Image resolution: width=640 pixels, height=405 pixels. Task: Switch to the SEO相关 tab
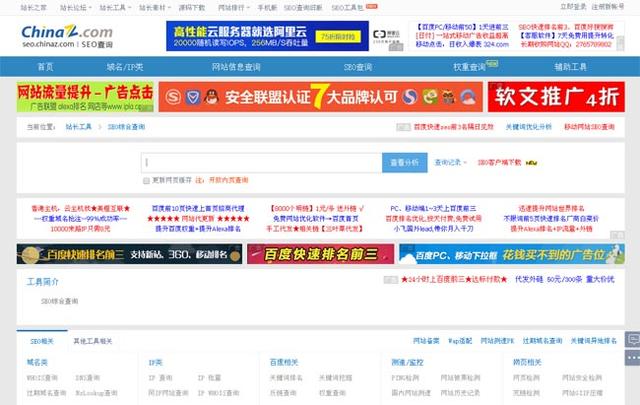42,341
